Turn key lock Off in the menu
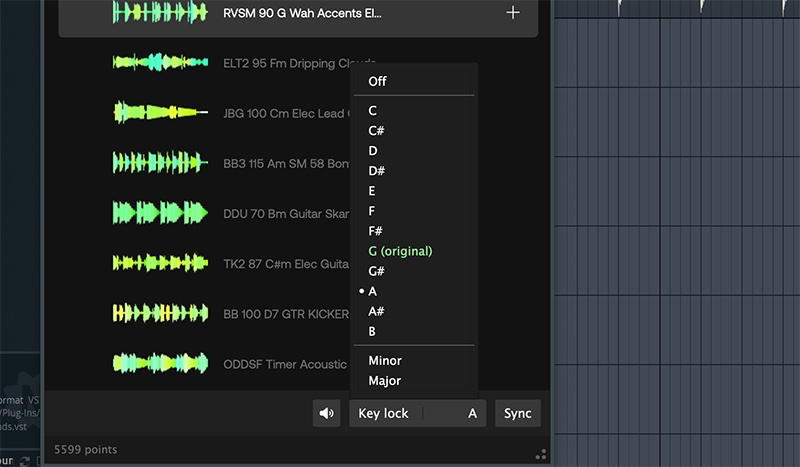Viewport: 800px width, 467px height. click(x=377, y=81)
